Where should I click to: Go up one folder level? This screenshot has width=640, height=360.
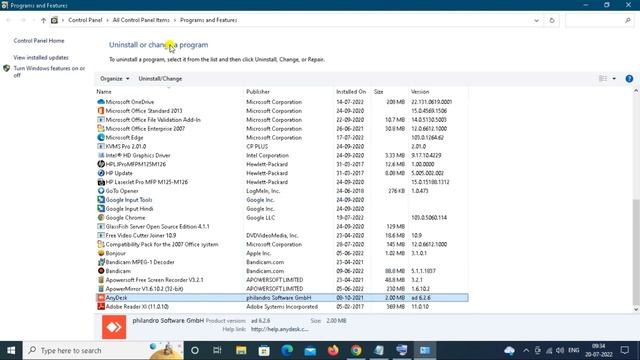point(43,20)
